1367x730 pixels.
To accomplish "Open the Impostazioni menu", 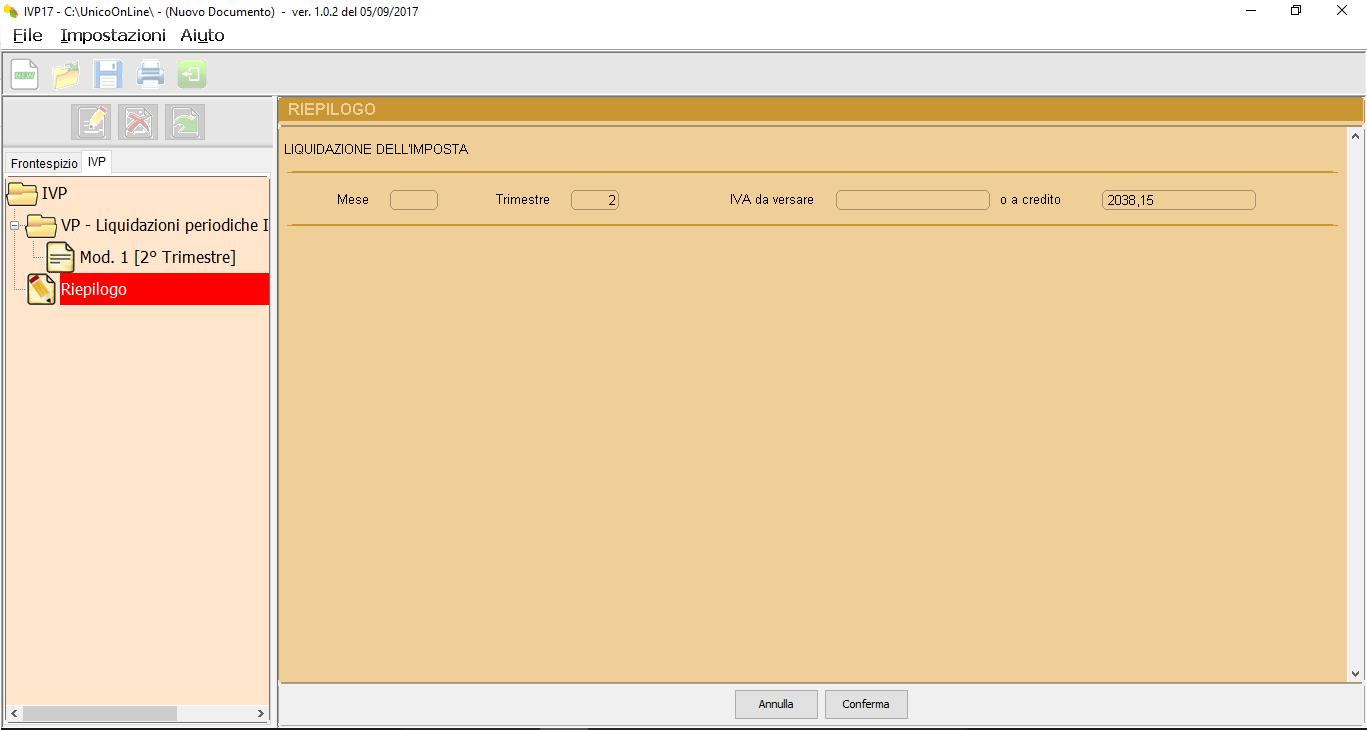I will 113,36.
